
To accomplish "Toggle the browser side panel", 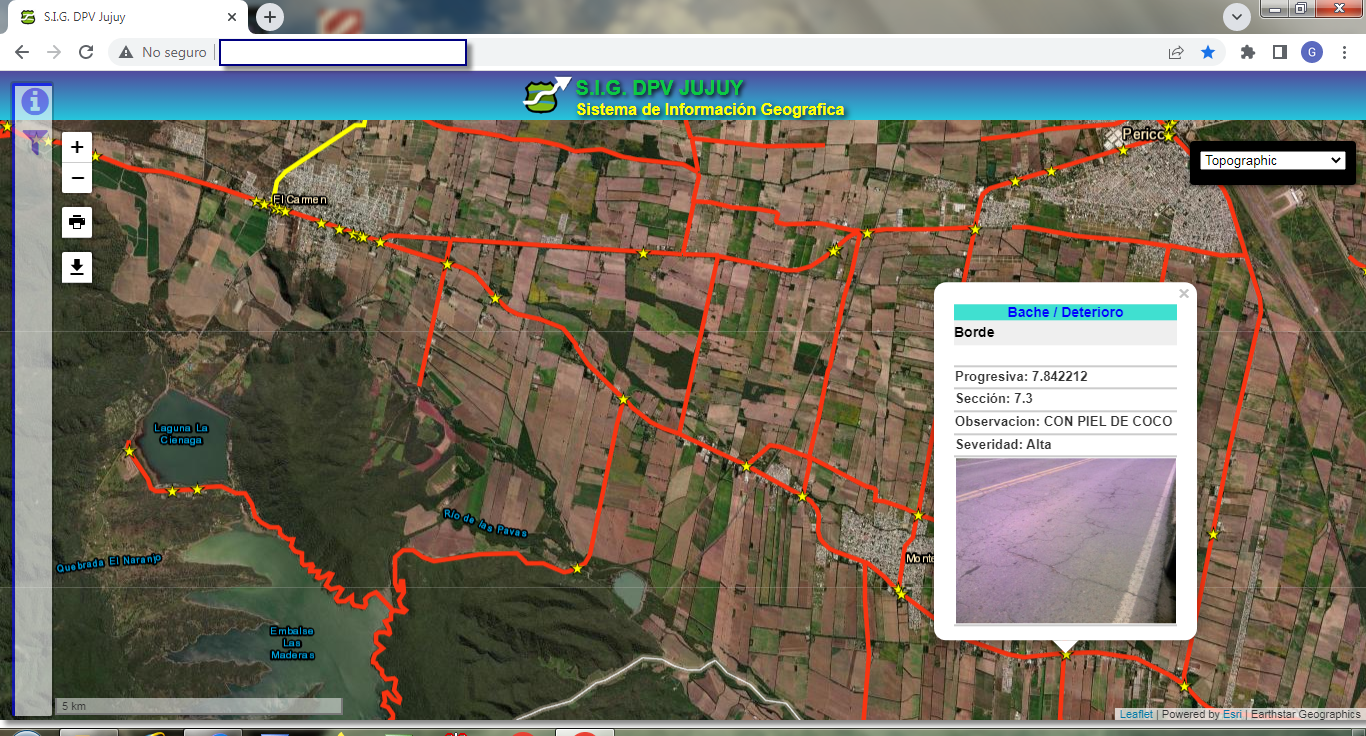I will tap(1279, 52).
